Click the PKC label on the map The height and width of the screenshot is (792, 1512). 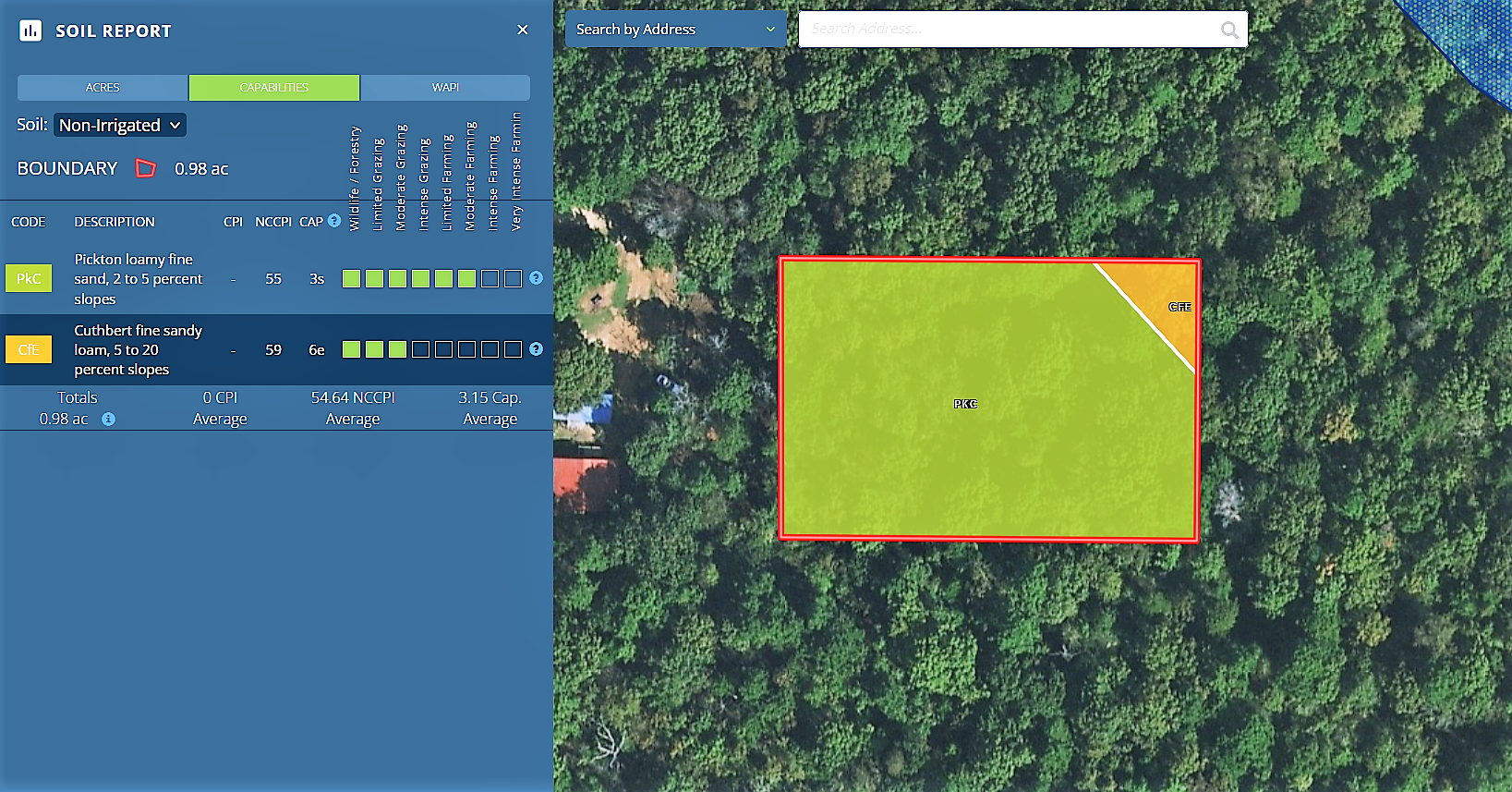pyautogui.click(x=965, y=404)
